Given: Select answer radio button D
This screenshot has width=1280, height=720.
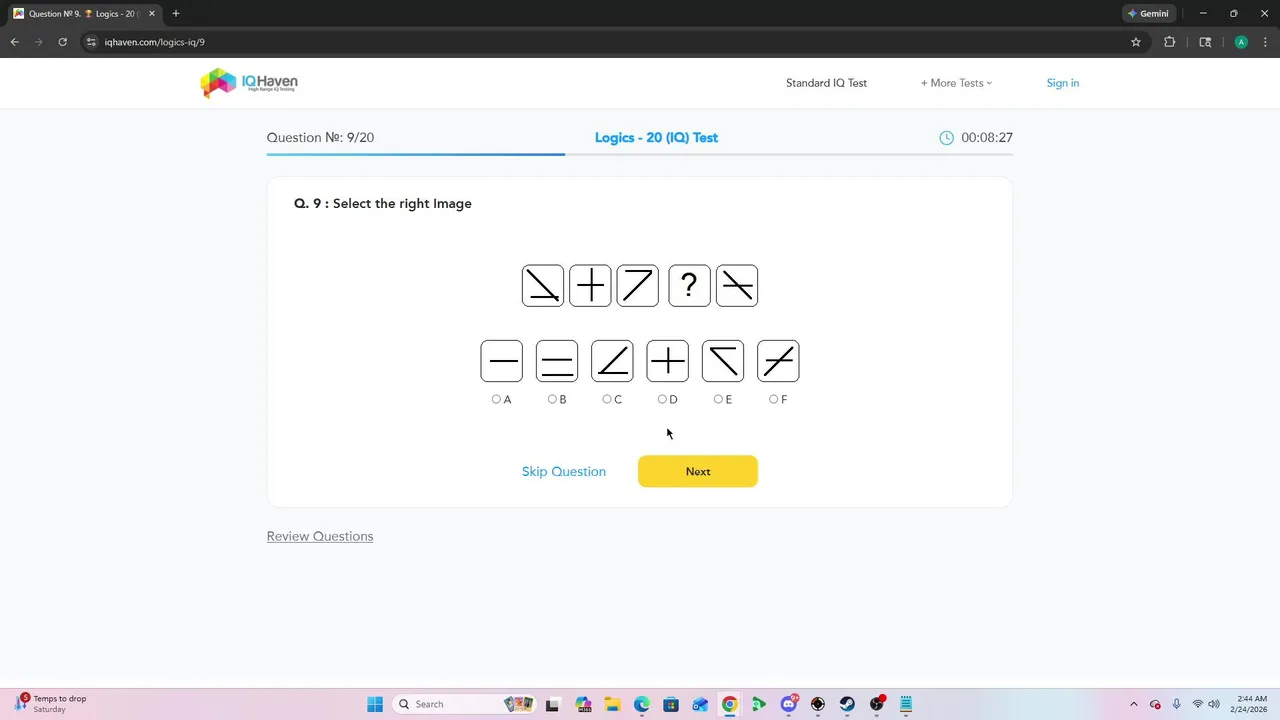Looking at the screenshot, I should 662,399.
